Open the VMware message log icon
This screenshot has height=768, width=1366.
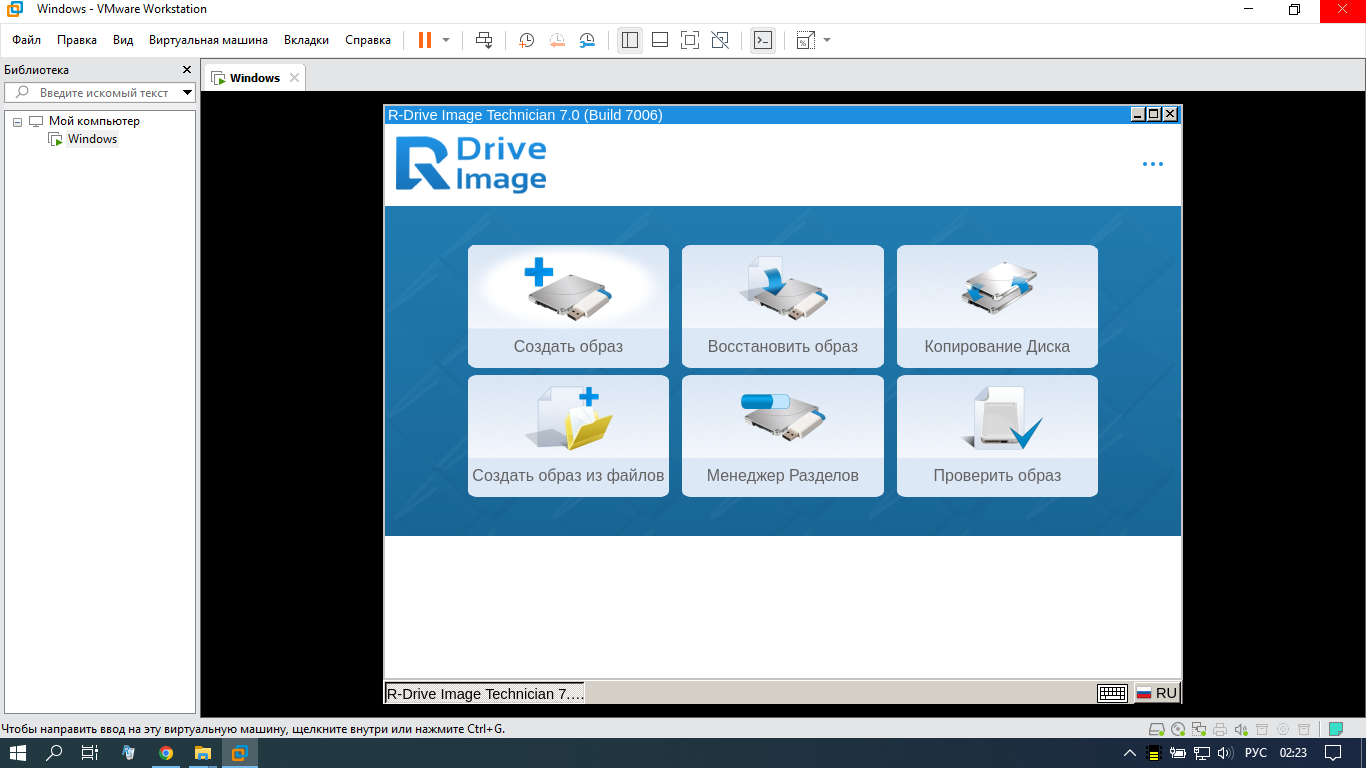point(1336,729)
